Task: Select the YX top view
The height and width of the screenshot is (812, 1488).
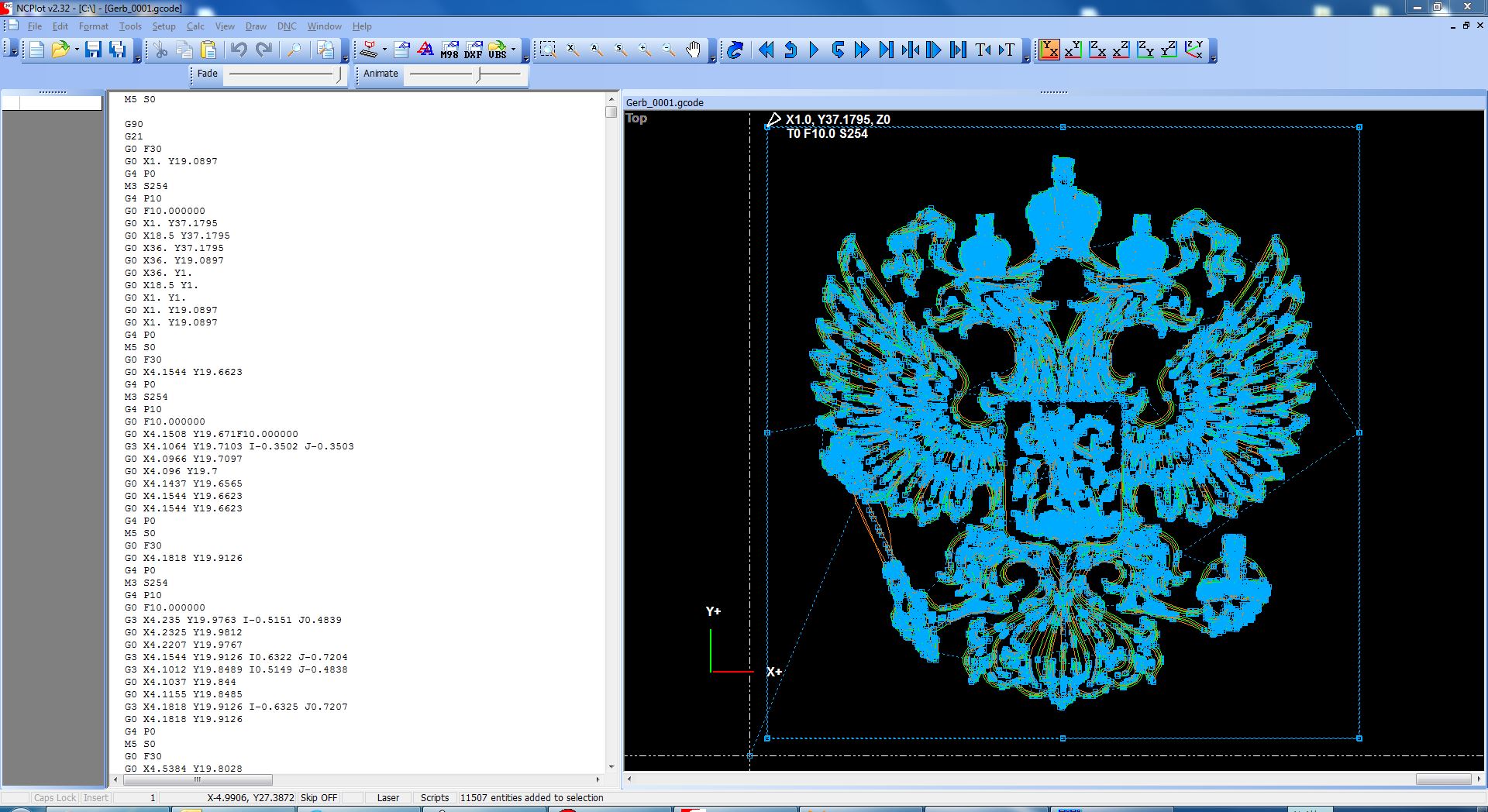Action: [1049, 50]
